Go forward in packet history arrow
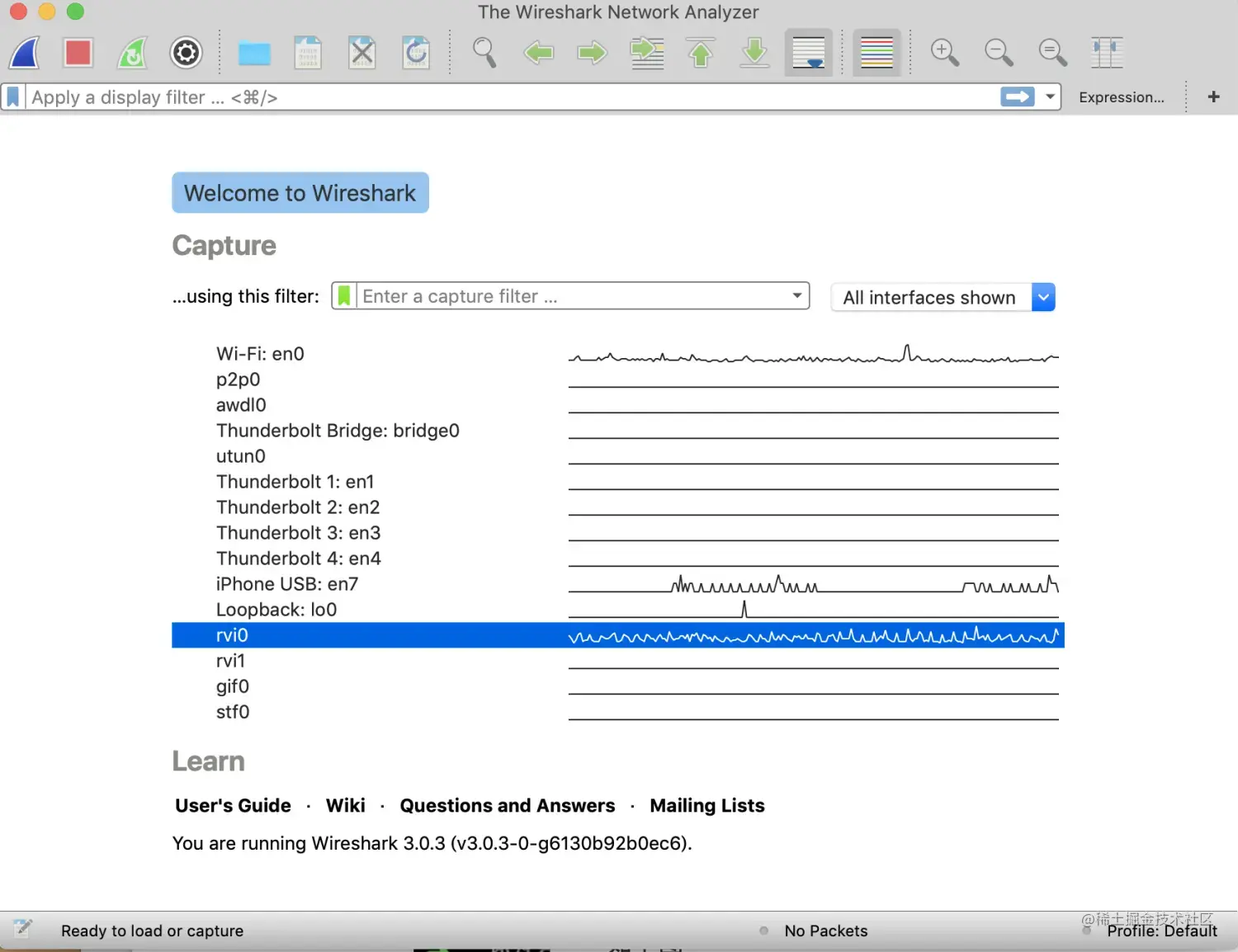This screenshot has height=952, width=1238. (592, 53)
